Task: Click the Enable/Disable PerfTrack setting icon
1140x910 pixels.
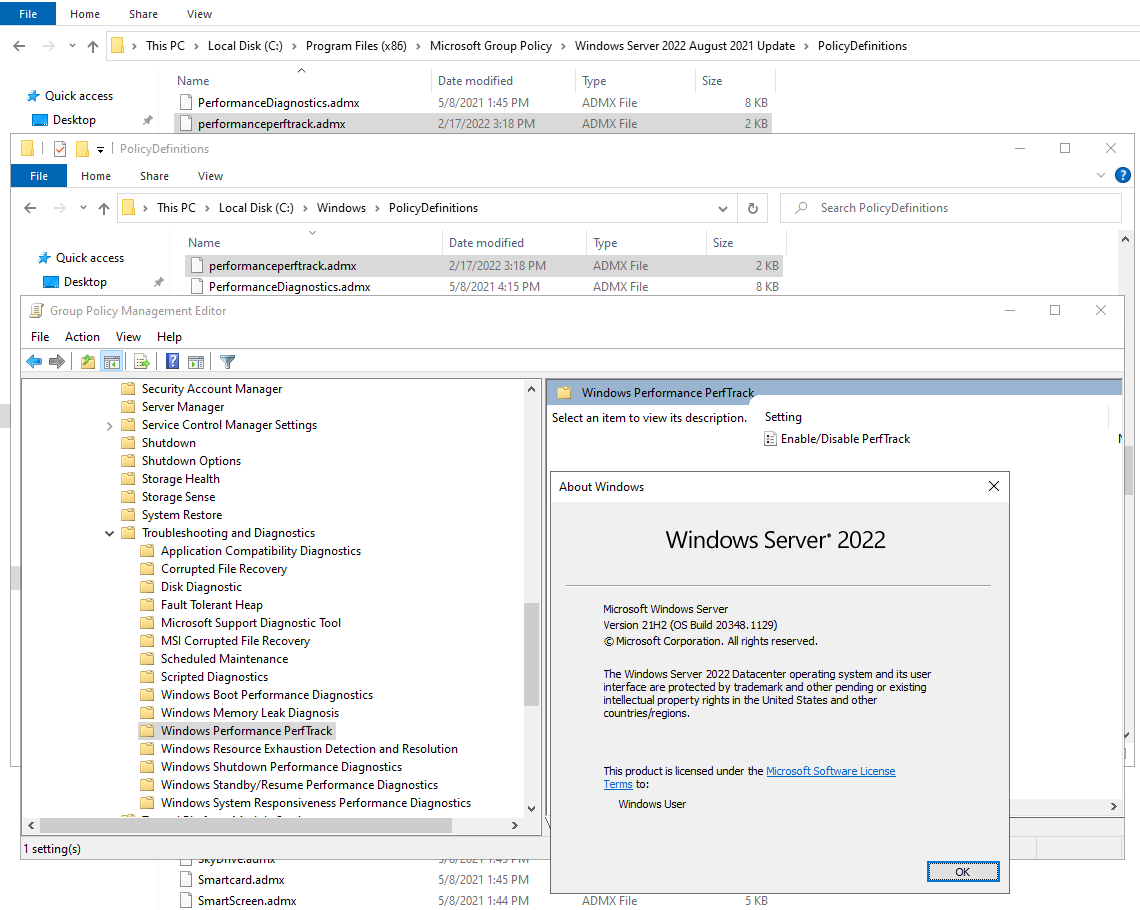Action: click(770, 439)
